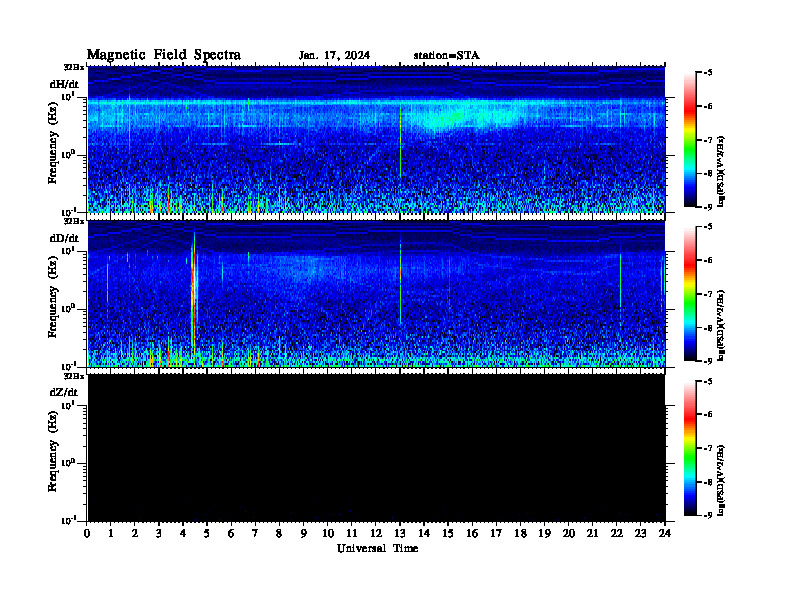Click the dZ/dt panel label
The height and width of the screenshot is (612, 792).
click(x=64, y=392)
